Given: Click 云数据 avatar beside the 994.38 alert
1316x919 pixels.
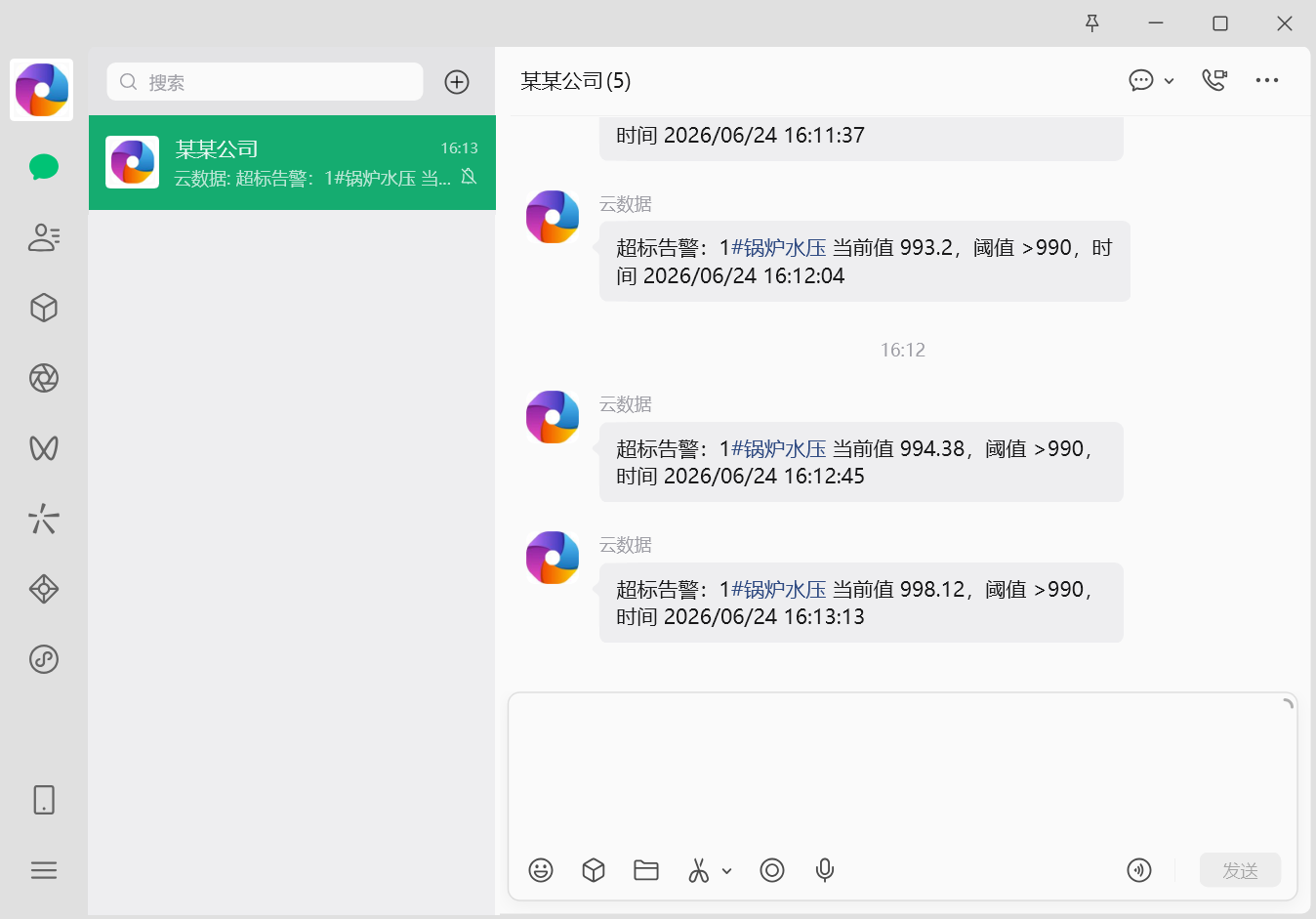Looking at the screenshot, I should [x=553, y=417].
